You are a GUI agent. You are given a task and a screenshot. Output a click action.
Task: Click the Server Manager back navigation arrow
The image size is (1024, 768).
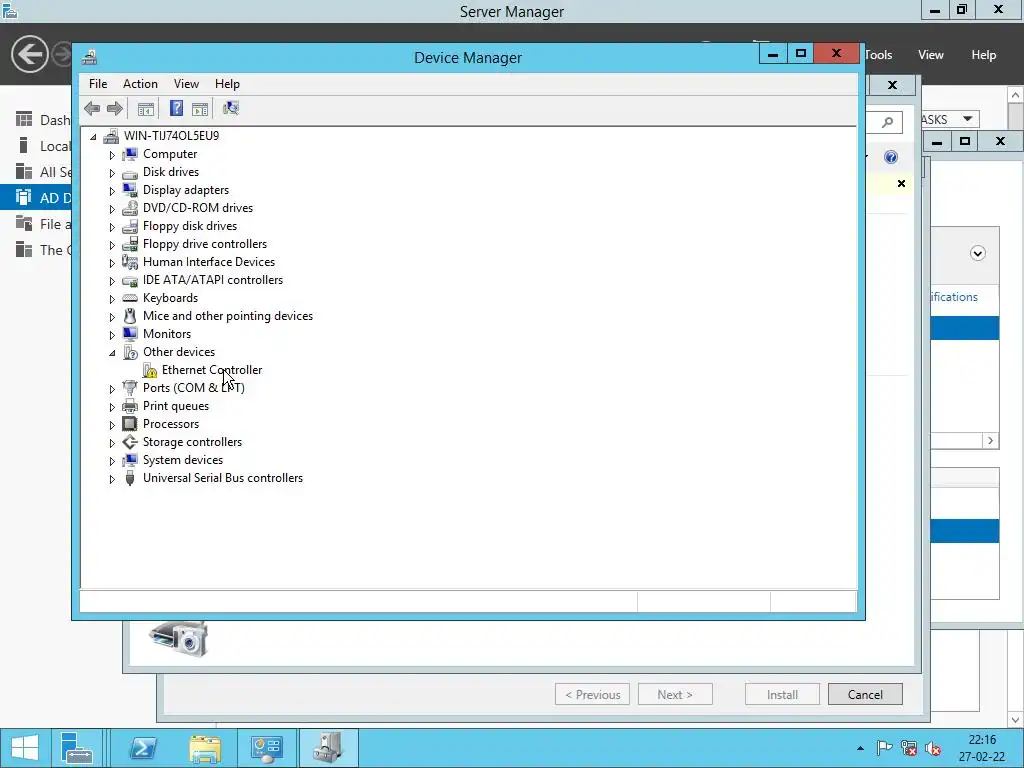point(29,54)
